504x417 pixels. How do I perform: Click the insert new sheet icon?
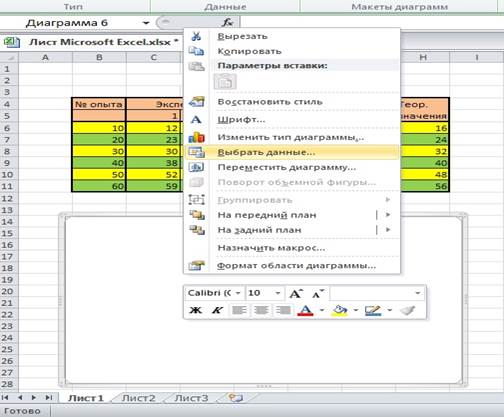click(235, 397)
